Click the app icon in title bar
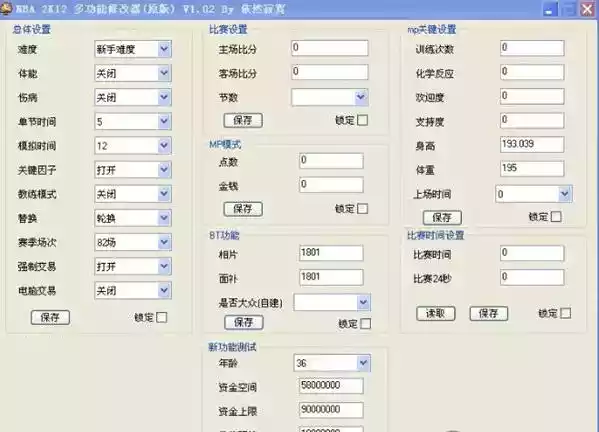This screenshot has width=599, height=432. [6, 8]
